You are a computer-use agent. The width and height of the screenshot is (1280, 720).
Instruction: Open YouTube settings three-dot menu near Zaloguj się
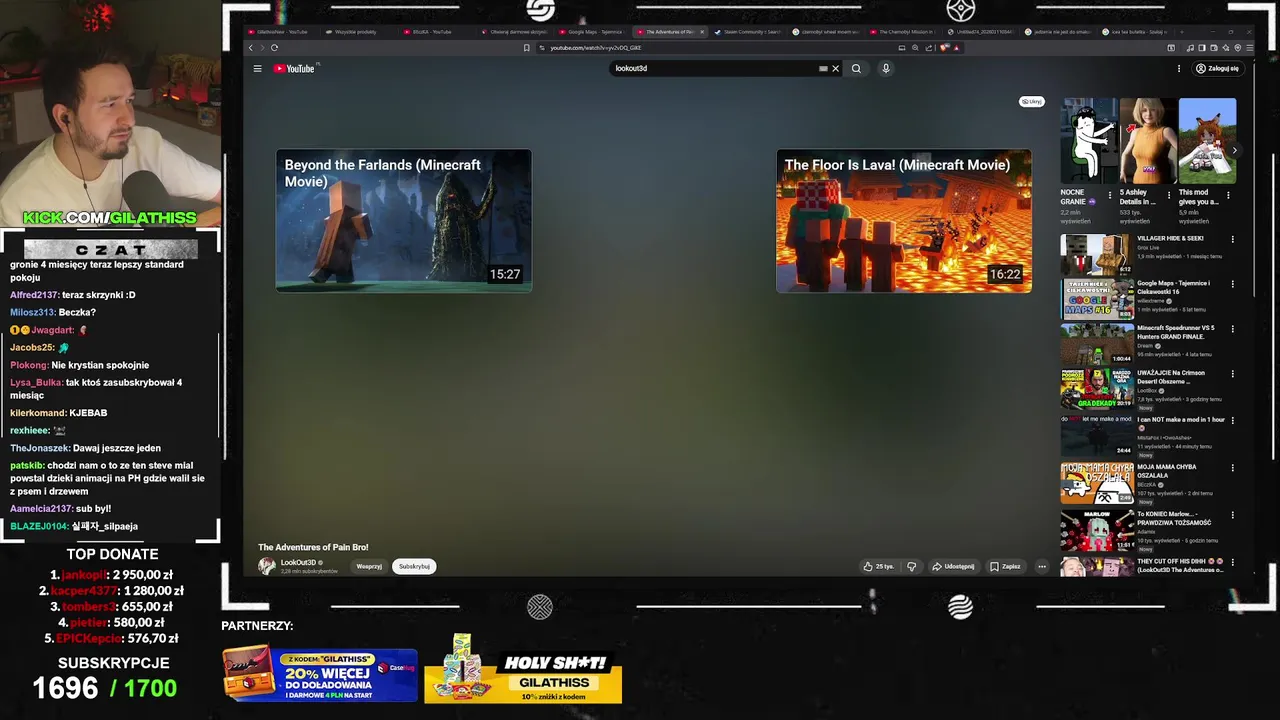[1179, 69]
